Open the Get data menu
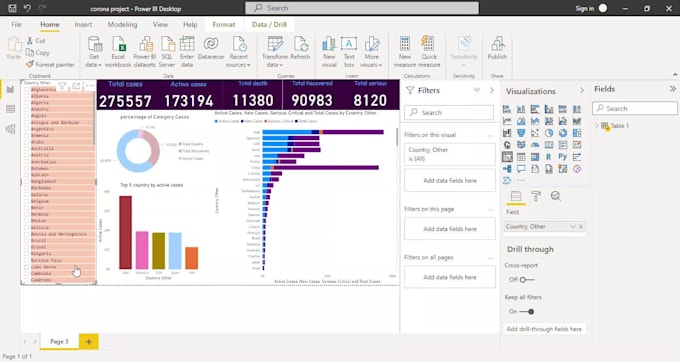 [94, 52]
